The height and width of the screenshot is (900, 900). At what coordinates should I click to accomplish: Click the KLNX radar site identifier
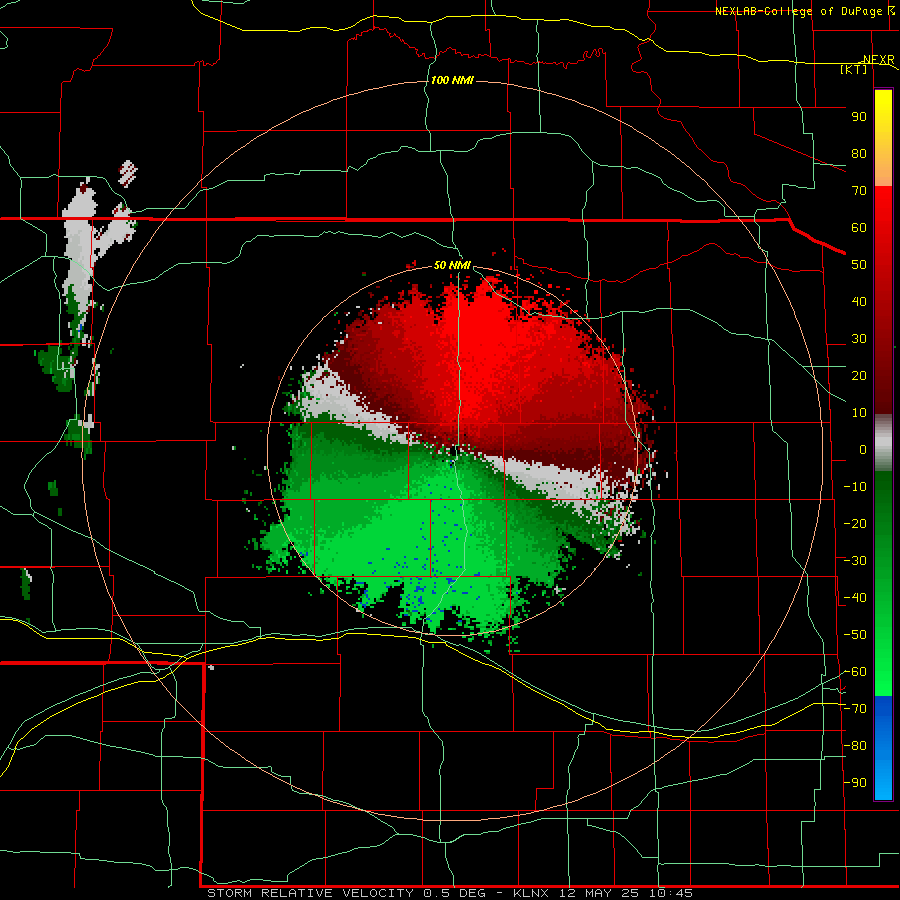pyautogui.click(x=530, y=893)
